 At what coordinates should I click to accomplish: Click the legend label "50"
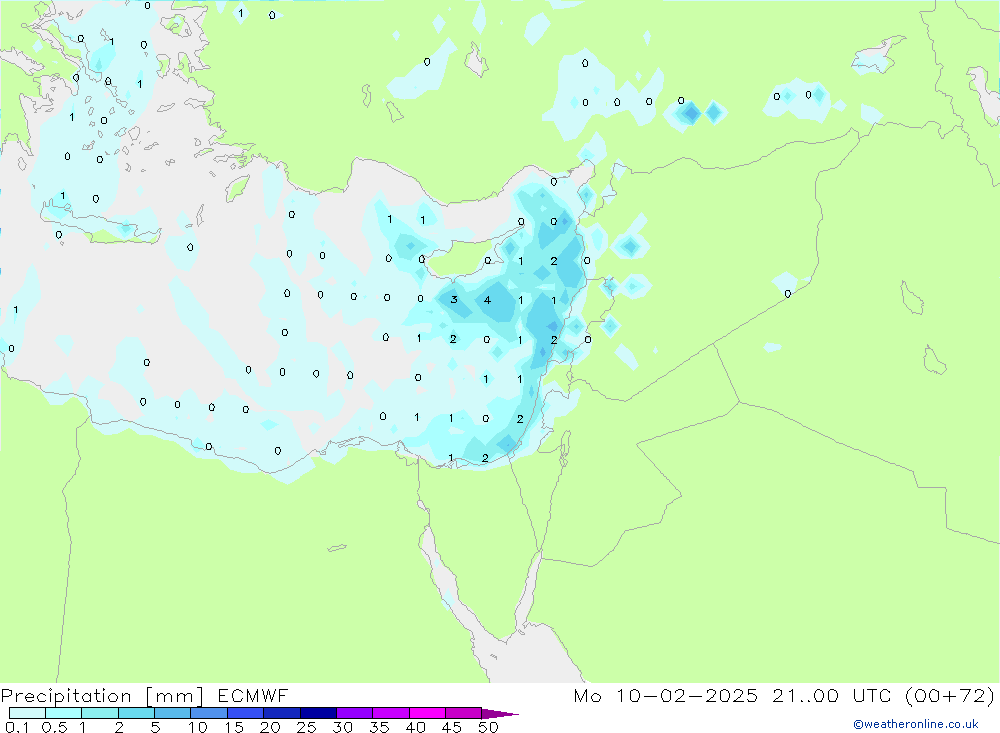pos(489,727)
